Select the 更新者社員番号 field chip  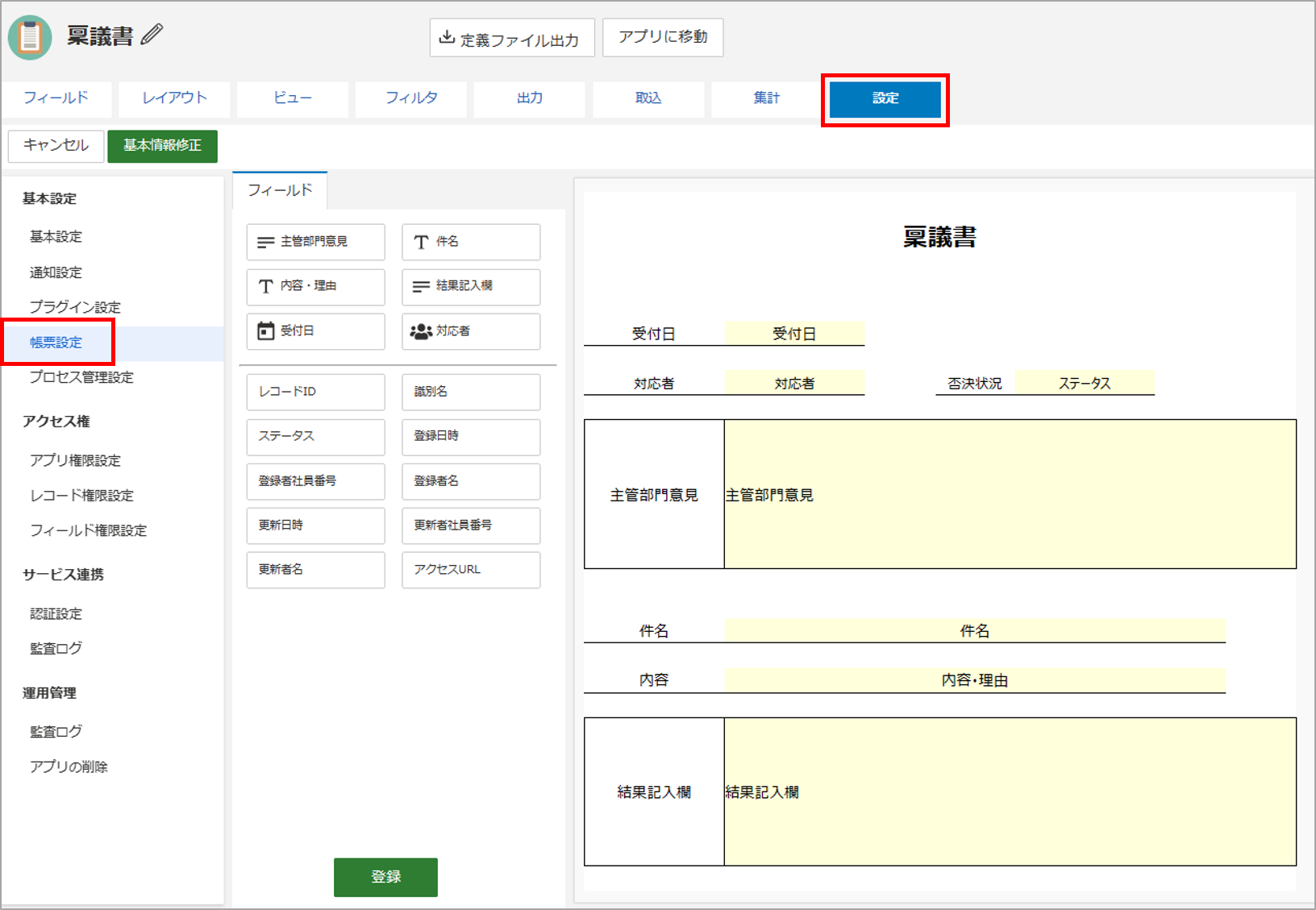point(471,526)
